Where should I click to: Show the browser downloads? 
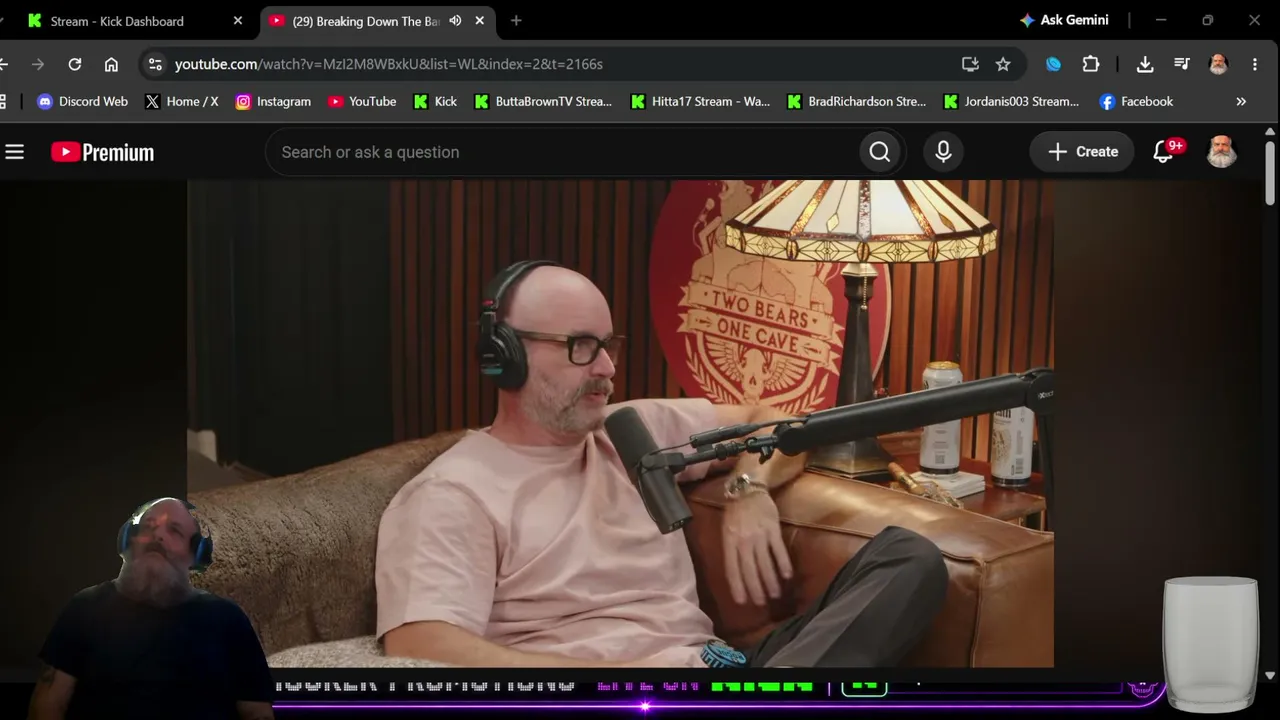pos(1145,64)
